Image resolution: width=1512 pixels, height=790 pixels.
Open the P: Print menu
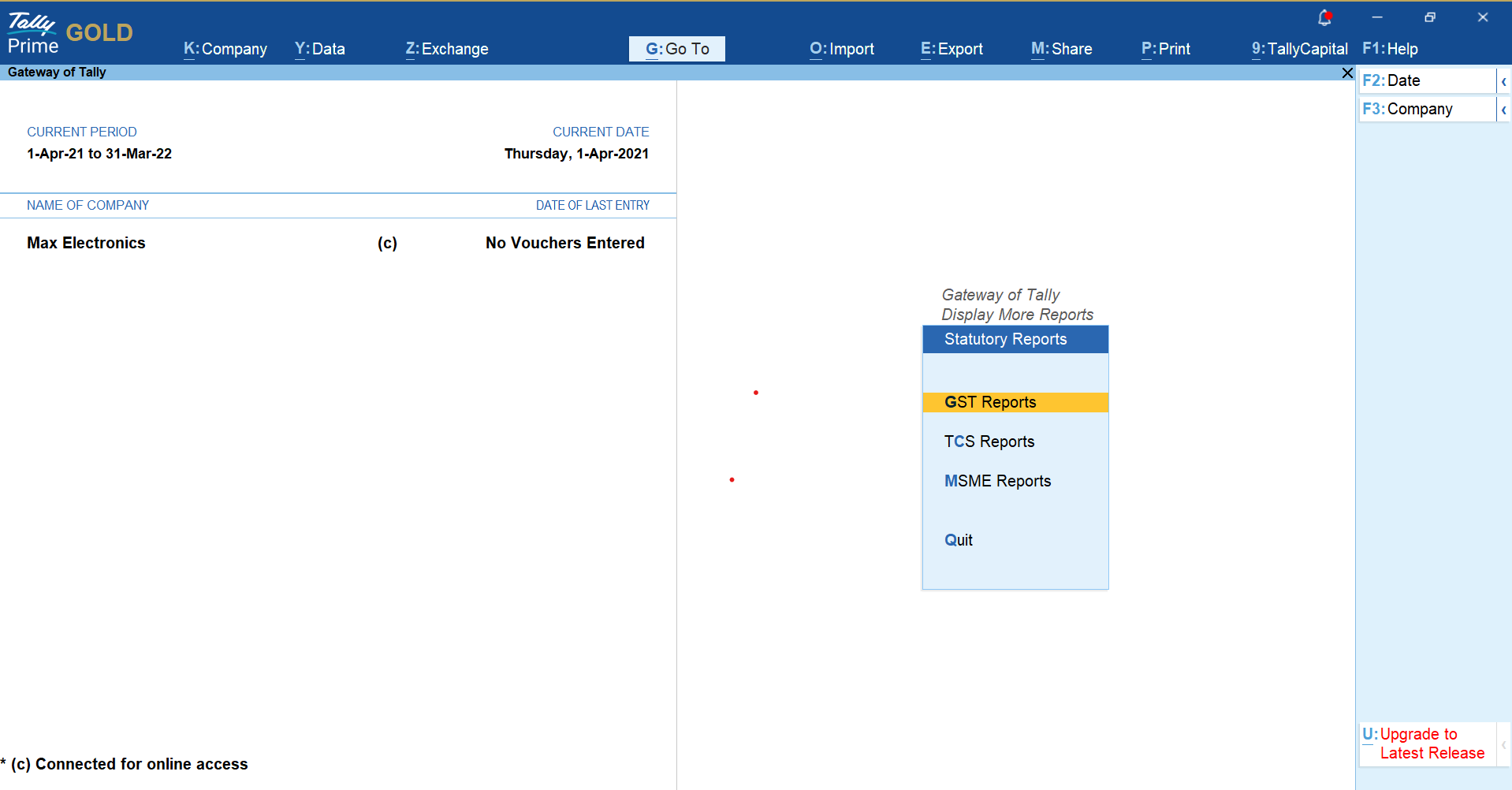click(1165, 49)
